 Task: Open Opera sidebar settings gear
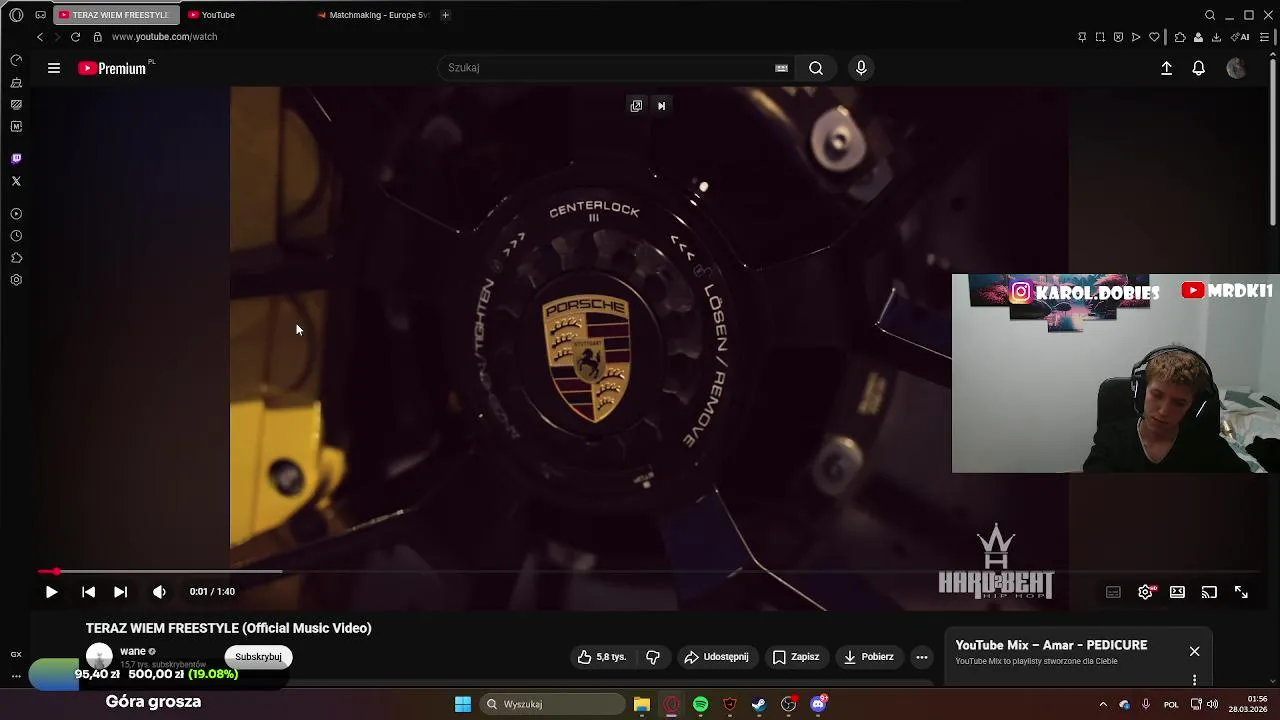pyautogui.click(x=16, y=280)
